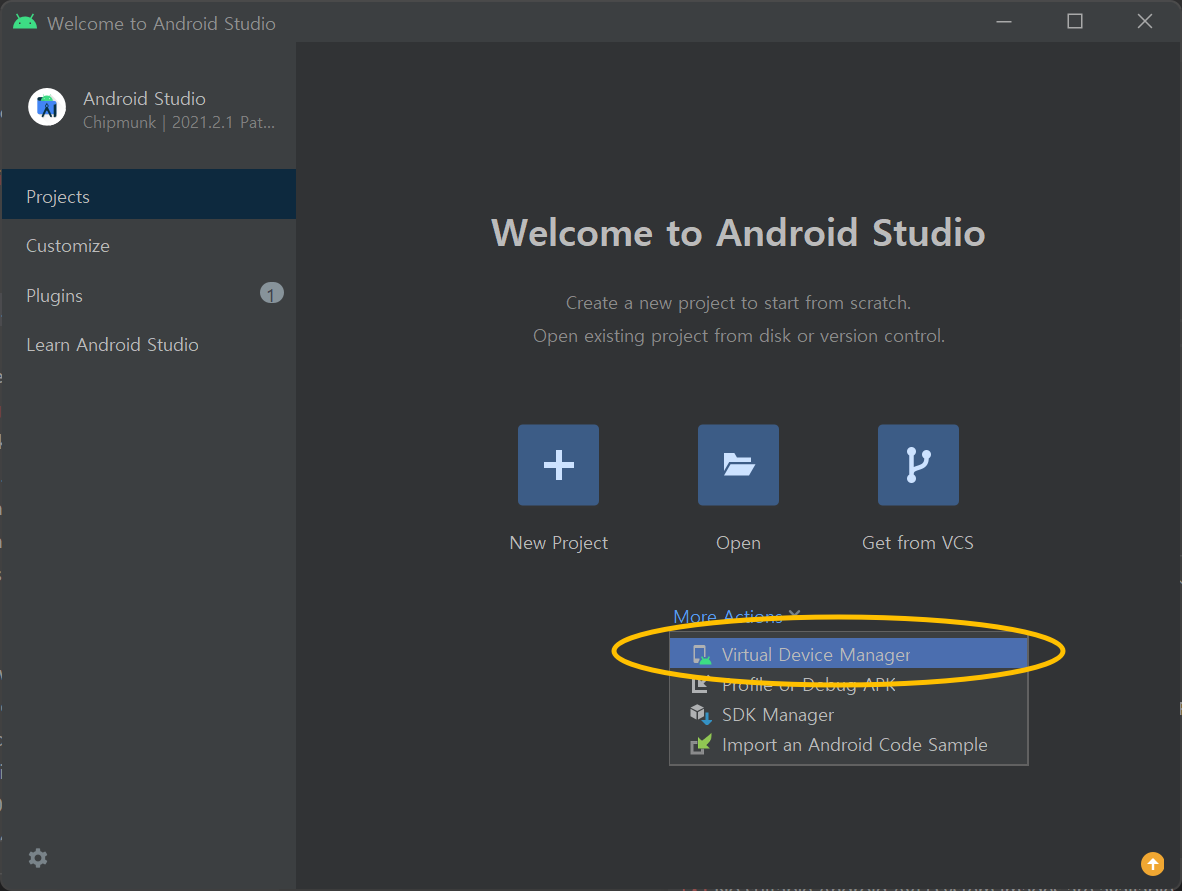The image size is (1182, 891).
Task: Click the Import Code Sample arrow icon
Action: coord(700,745)
